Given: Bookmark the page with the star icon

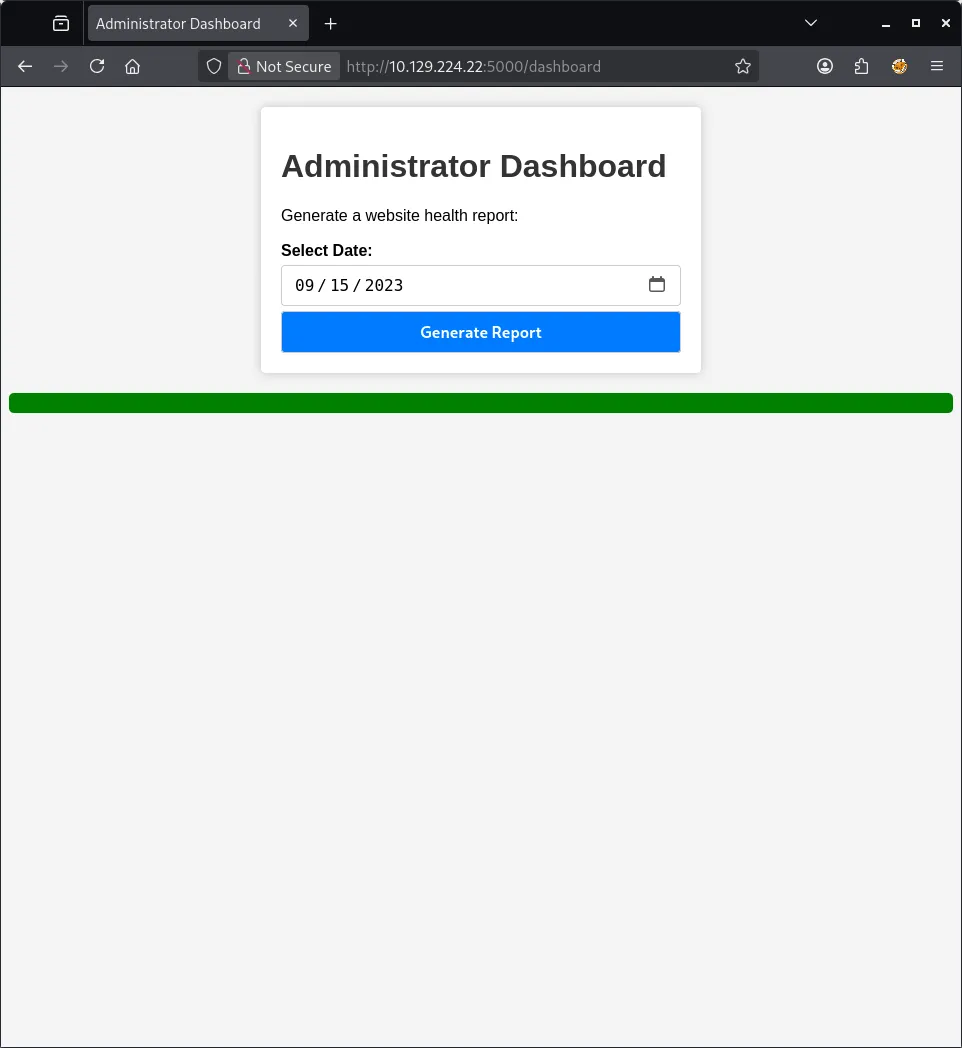Looking at the screenshot, I should pos(742,66).
